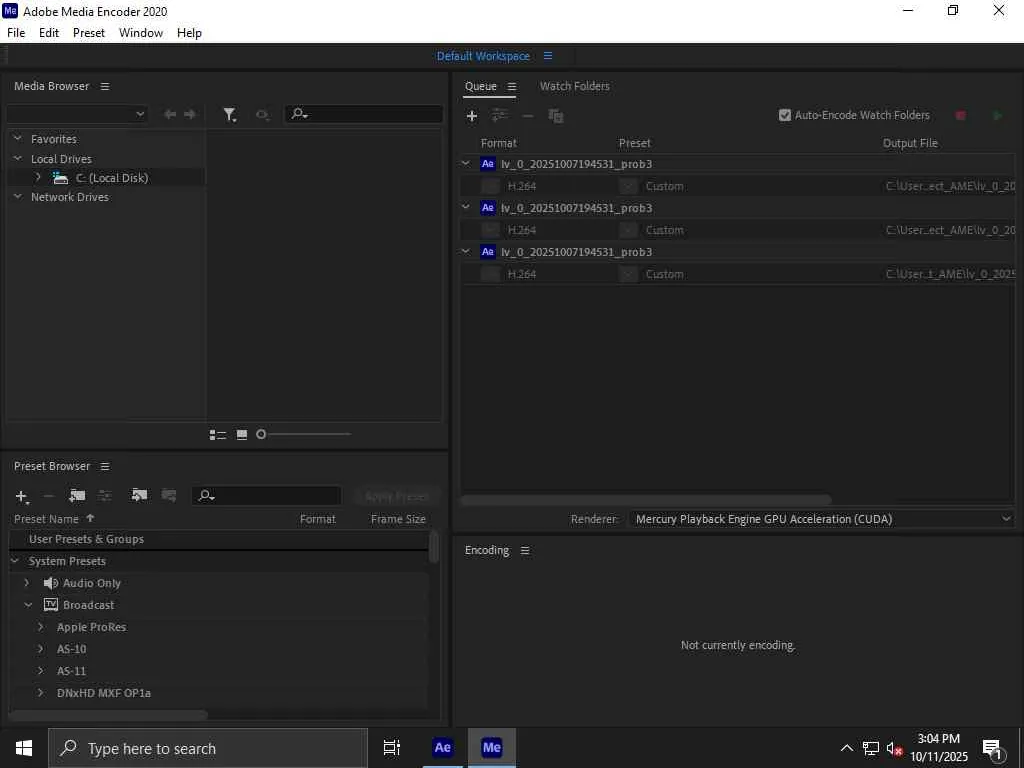Image resolution: width=1024 pixels, height=768 pixels.
Task: Open the Renderer dropdown
Action: pos(822,519)
